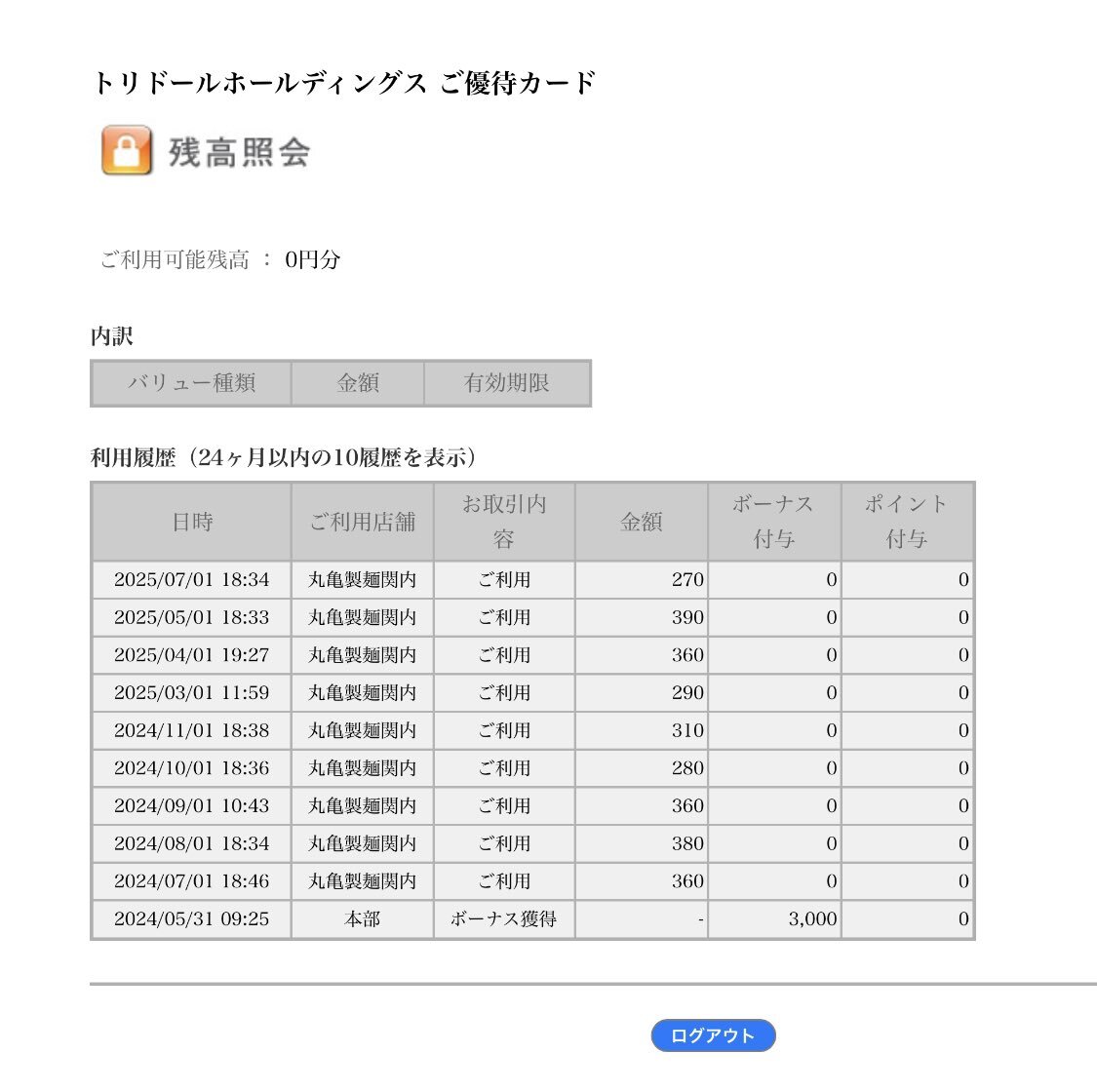Click amount 360 in the 2025/04/01 row
Screen dimensions: 1097x1092
point(687,655)
